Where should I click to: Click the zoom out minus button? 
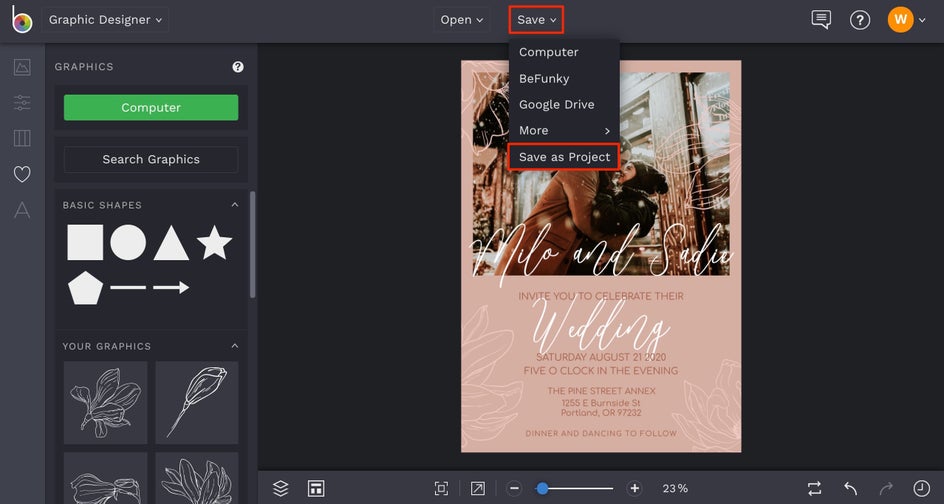[514, 488]
